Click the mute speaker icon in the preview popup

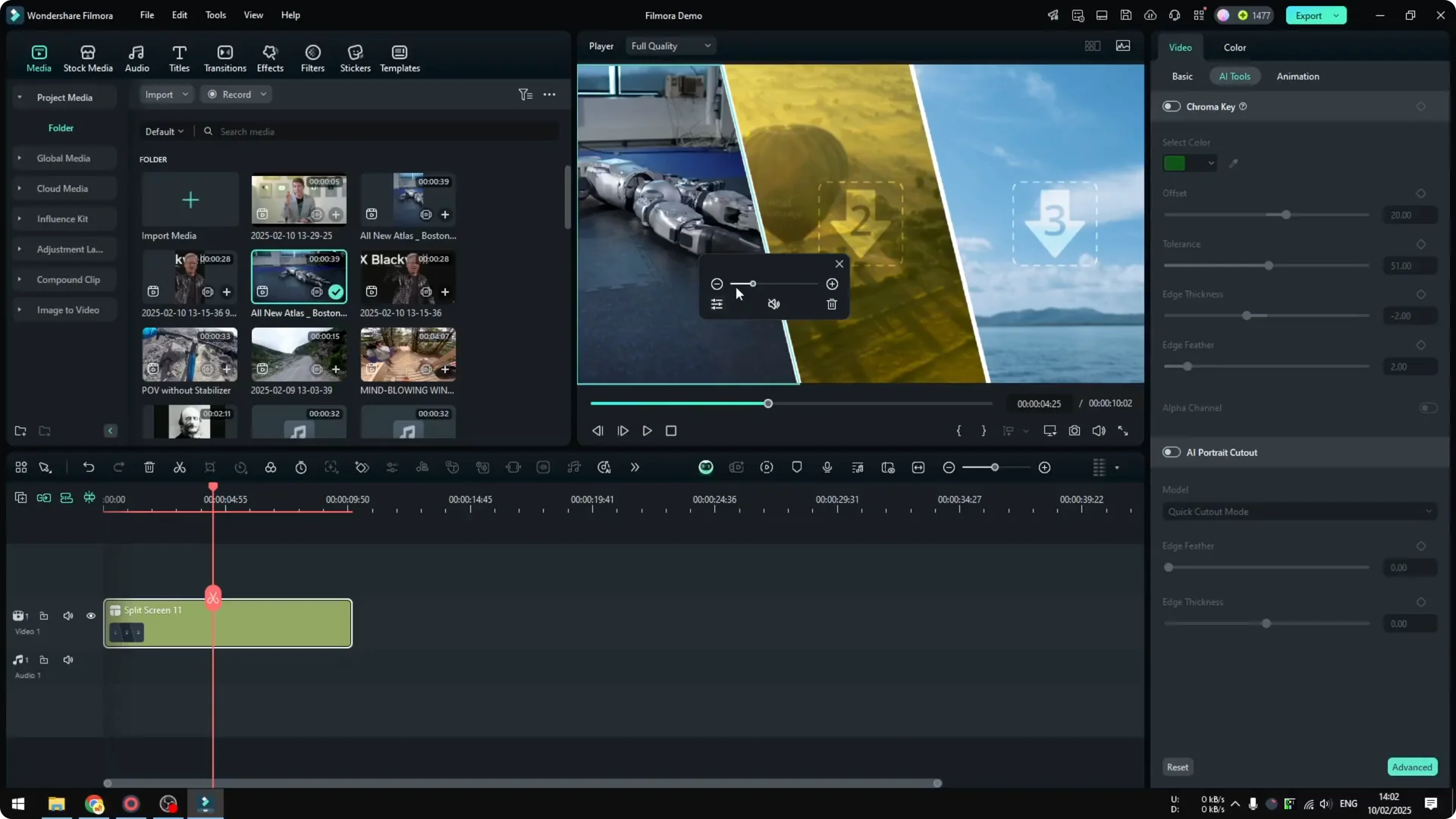[773, 304]
